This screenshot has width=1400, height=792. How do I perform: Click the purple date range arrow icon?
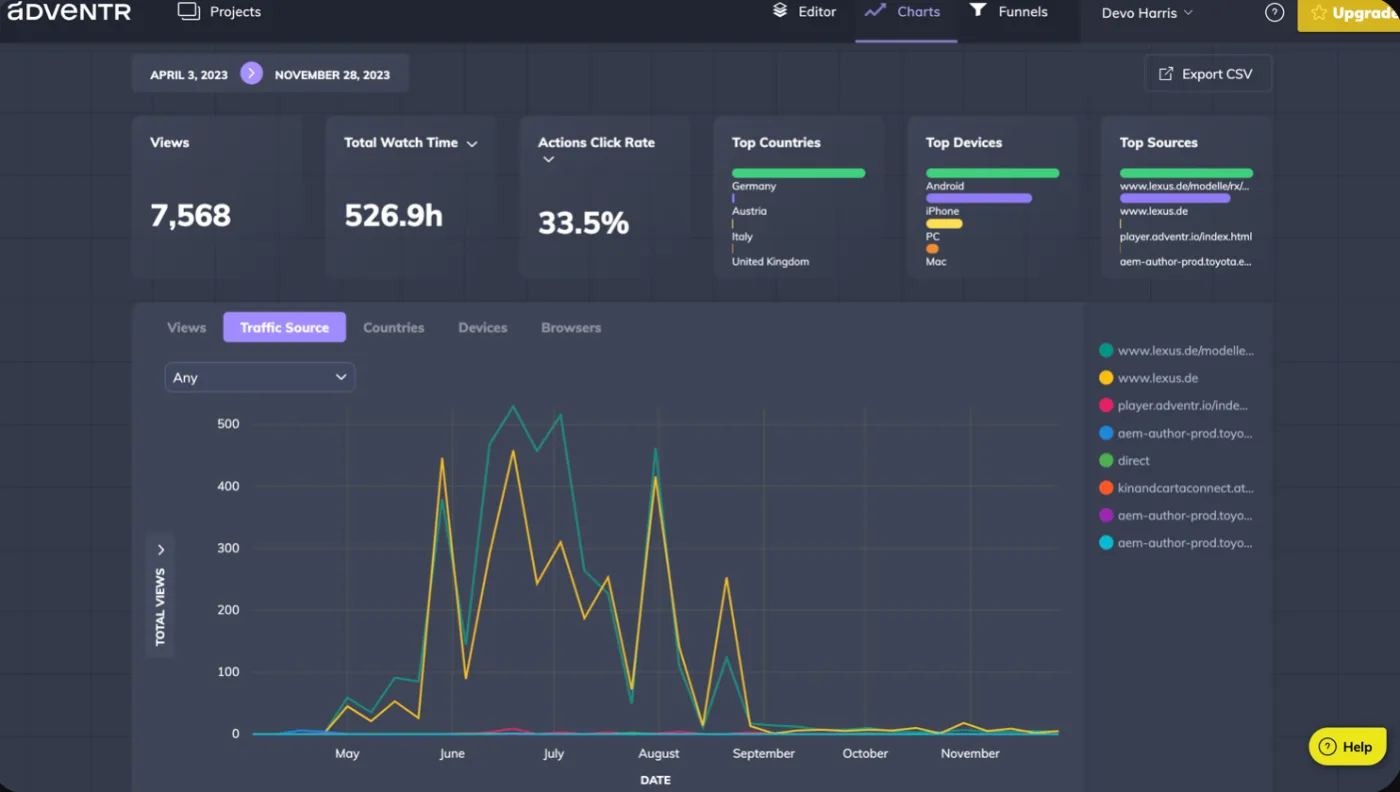pyautogui.click(x=251, y=73)
